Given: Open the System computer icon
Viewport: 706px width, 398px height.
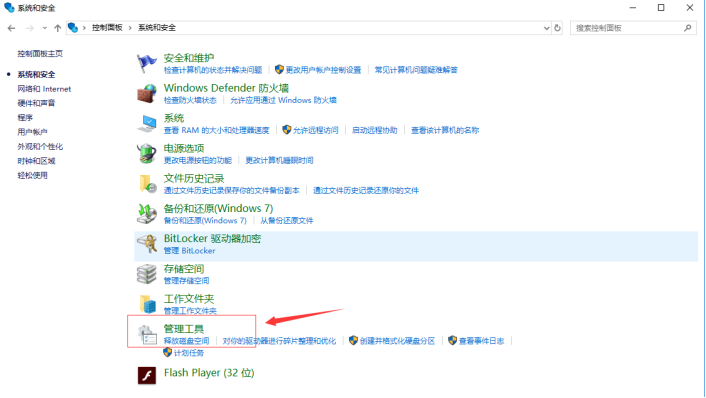Looking at the screenshot, I should click(x=146, y=123).
